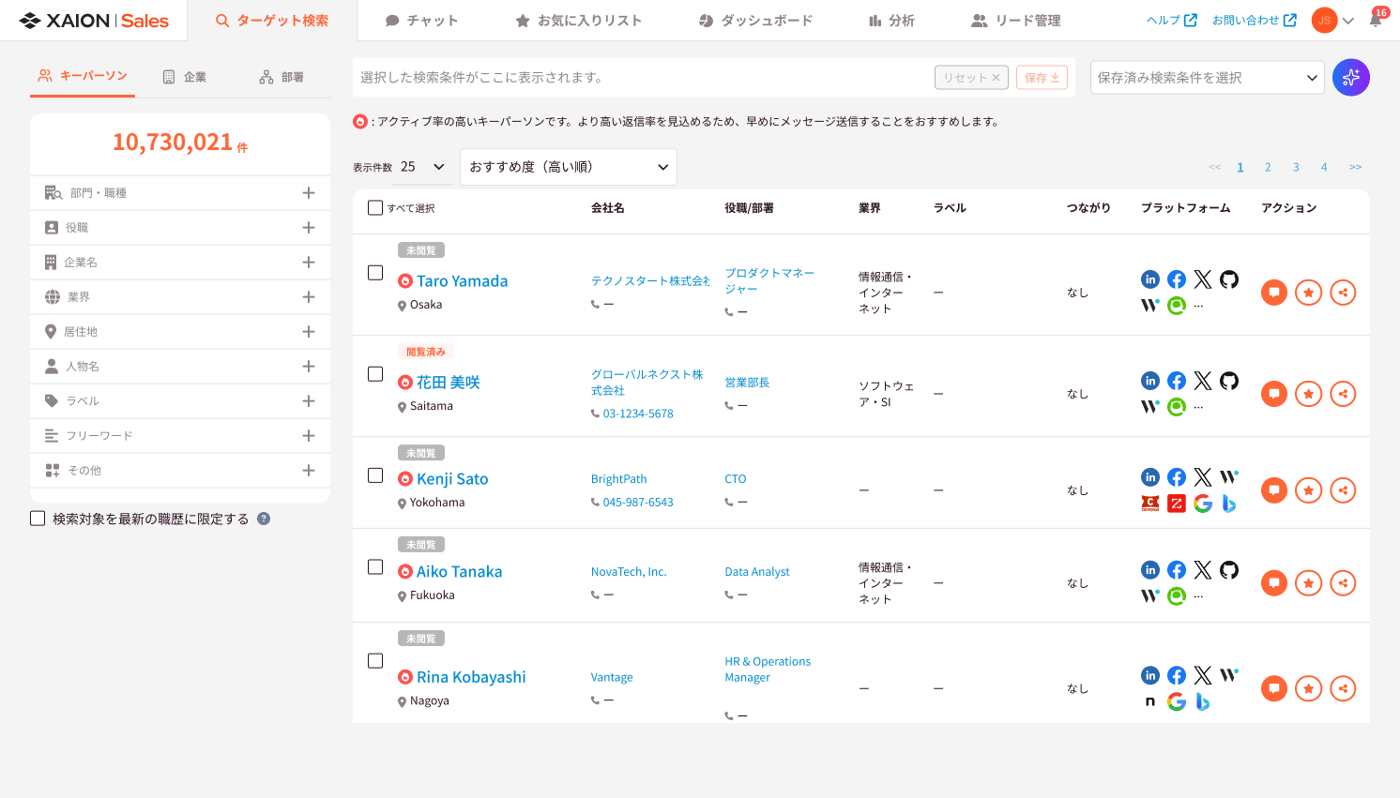Image resolution: width=1400 pixels, height=798 pixels.
Task: Open the JS user avatar menu
Action: tap(1333, 20)
